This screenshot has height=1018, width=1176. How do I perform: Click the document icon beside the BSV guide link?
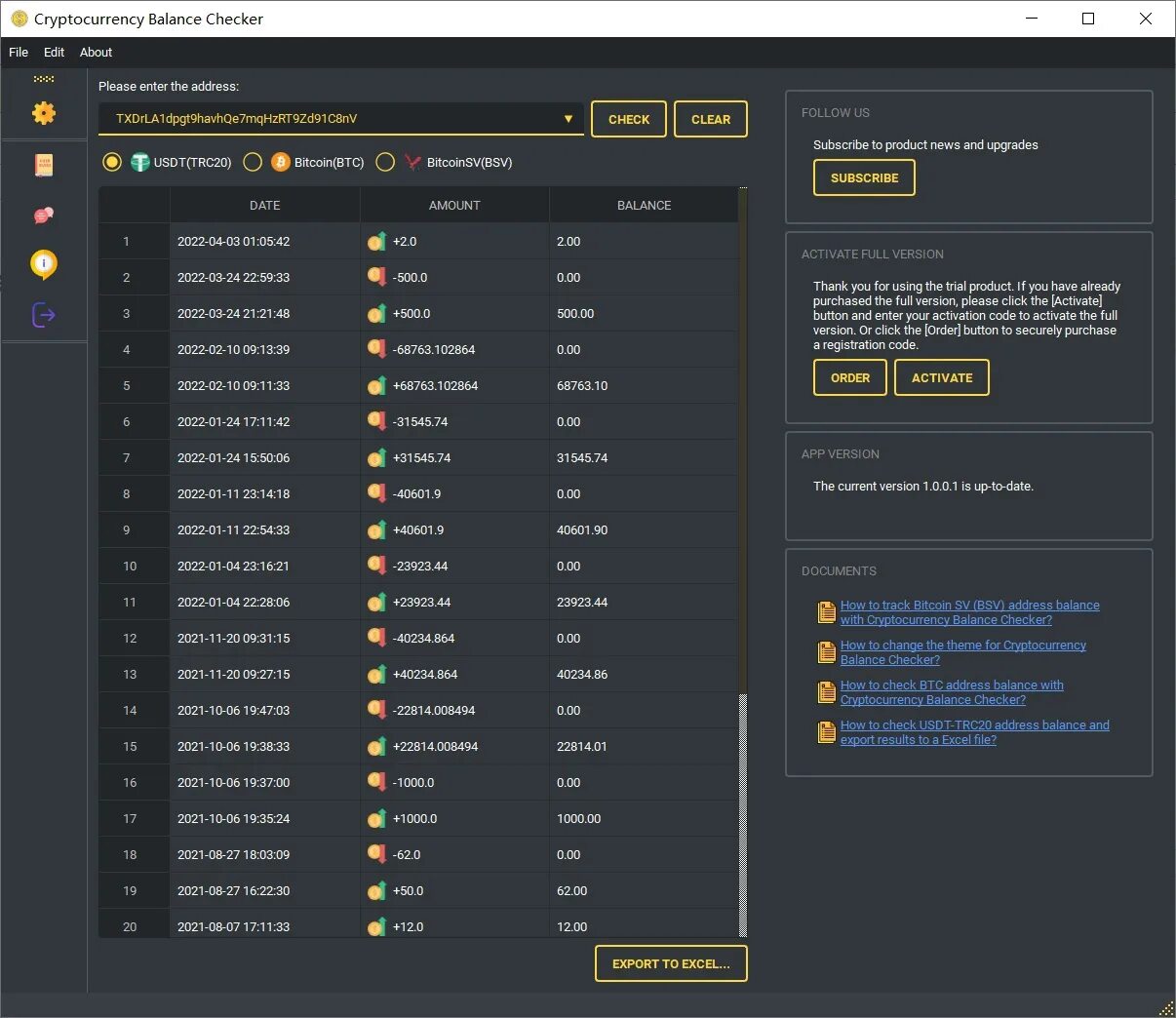(x=826, y=612)
